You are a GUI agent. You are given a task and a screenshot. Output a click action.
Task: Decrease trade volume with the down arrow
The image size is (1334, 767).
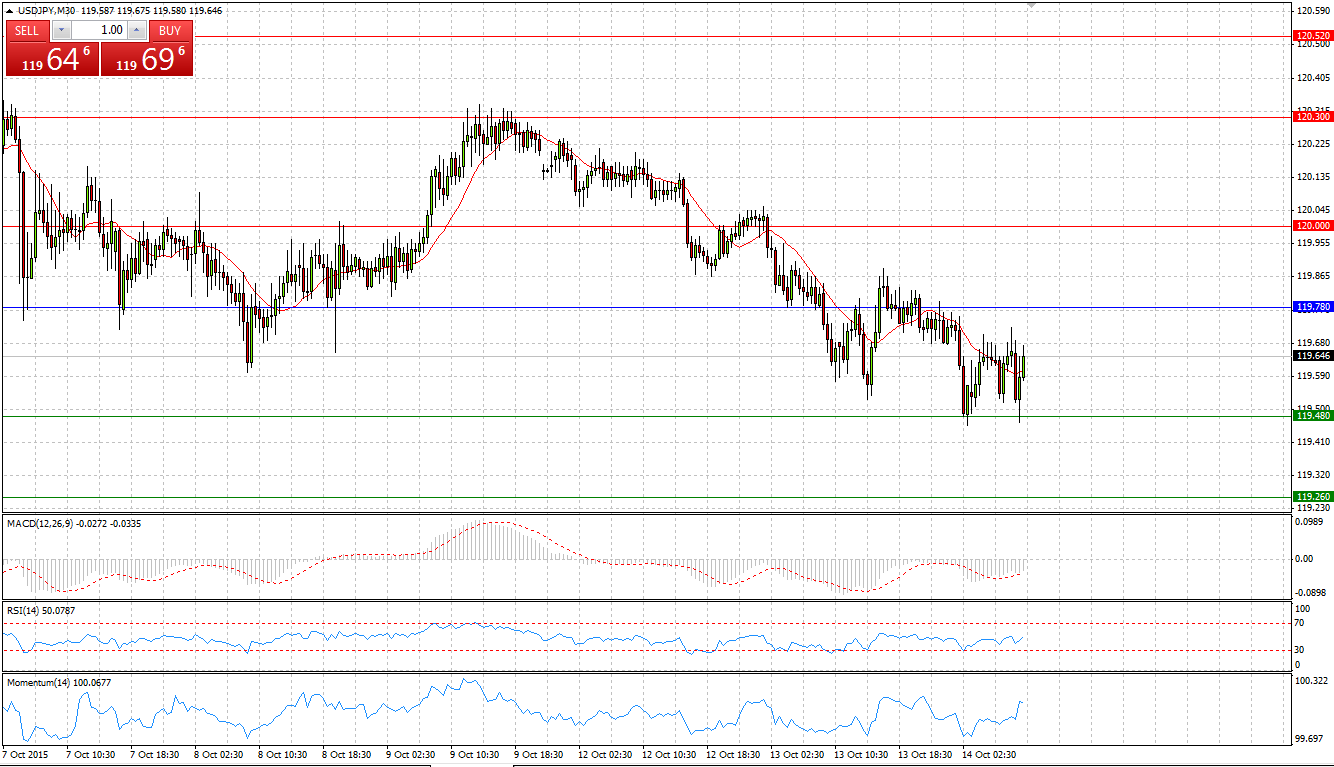(x=61, y=30)
